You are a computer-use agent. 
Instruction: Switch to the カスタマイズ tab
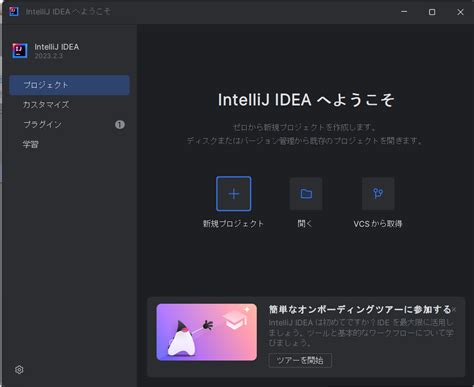[x=69, y=105]
